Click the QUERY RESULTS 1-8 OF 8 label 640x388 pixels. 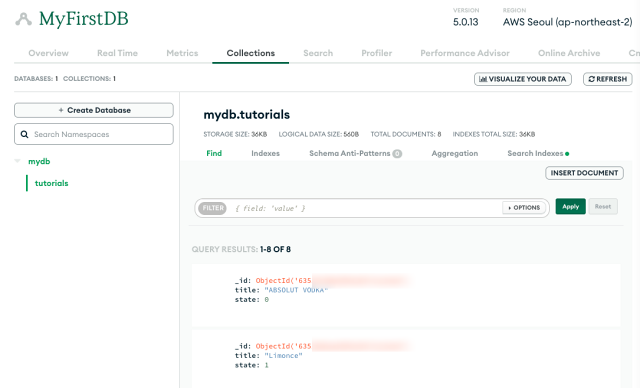coord(241,249)
